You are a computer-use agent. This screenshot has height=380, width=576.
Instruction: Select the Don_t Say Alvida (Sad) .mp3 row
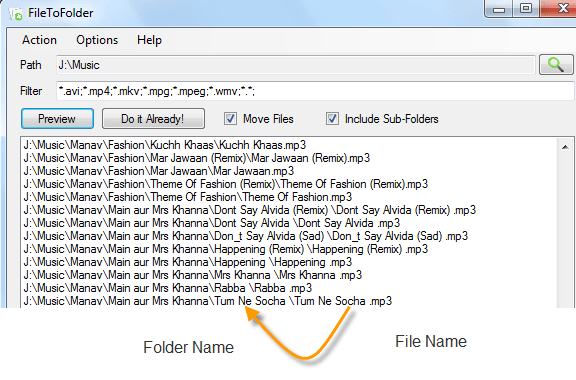click(245, 236)
